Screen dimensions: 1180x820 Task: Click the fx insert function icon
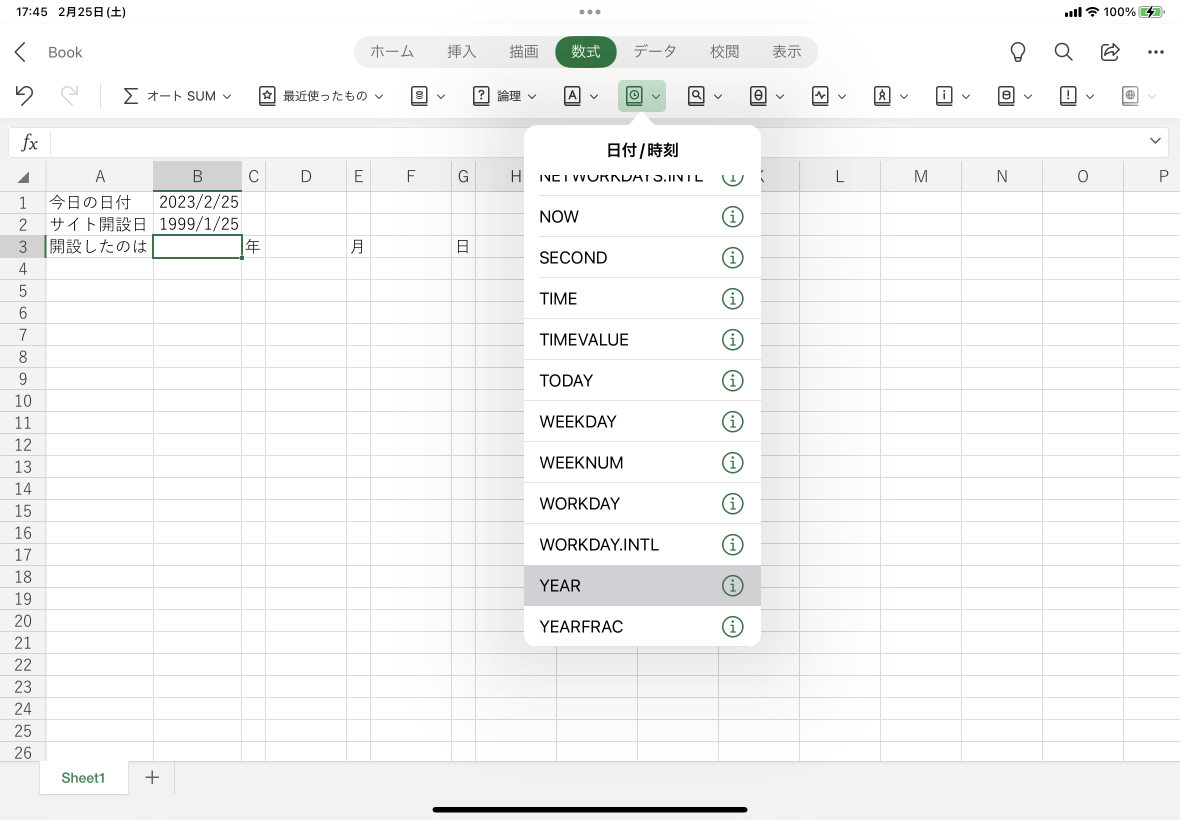tap(29, 142)
